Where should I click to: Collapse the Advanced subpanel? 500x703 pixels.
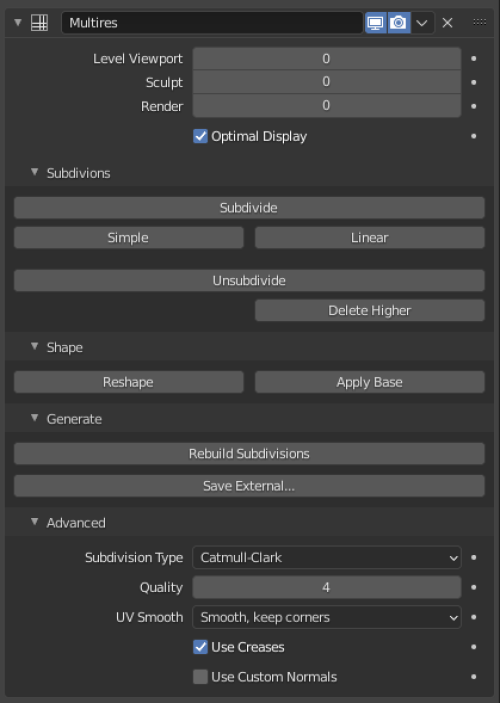(x=35, y=522)
